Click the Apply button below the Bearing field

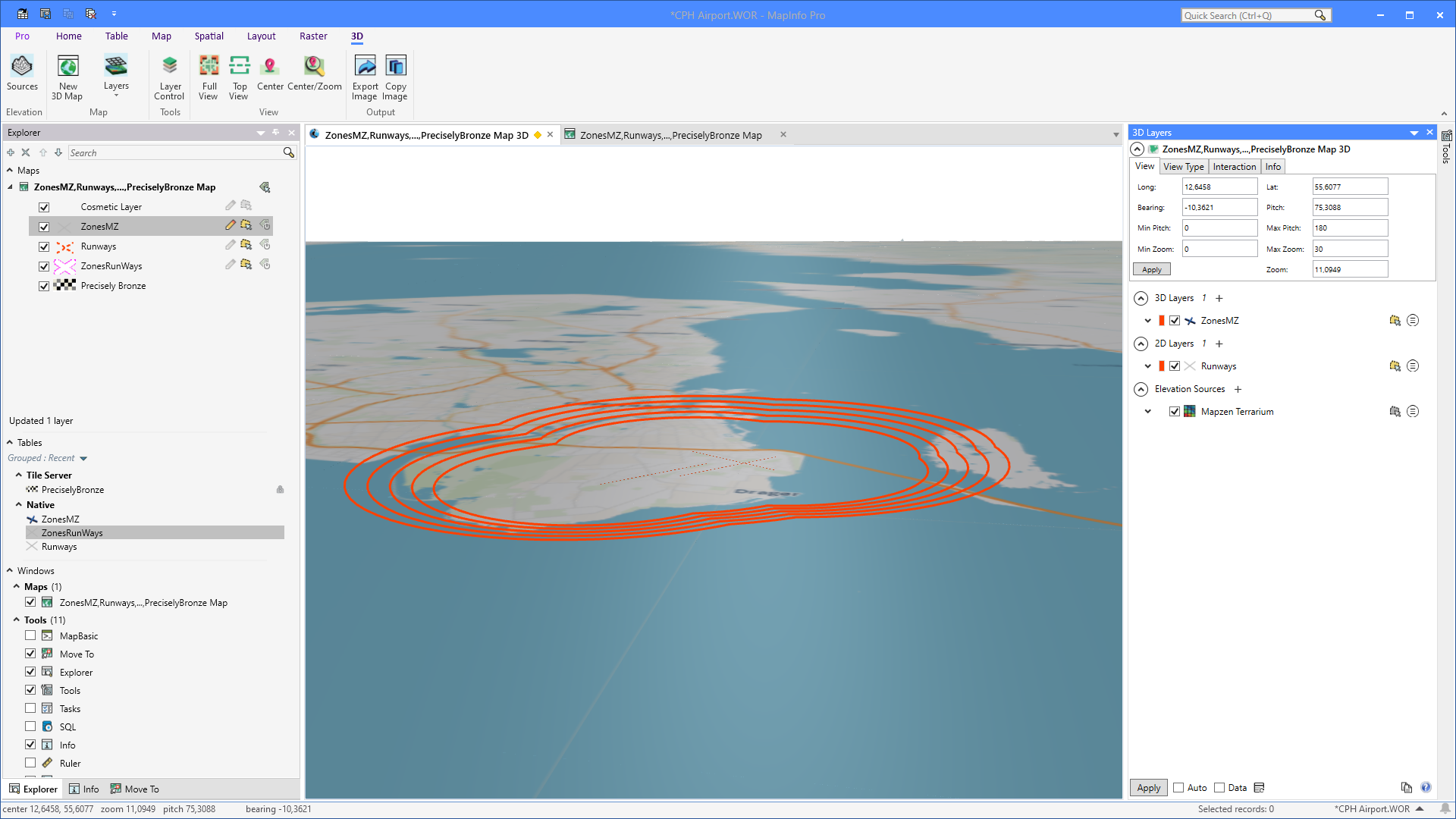(1151, 268)
